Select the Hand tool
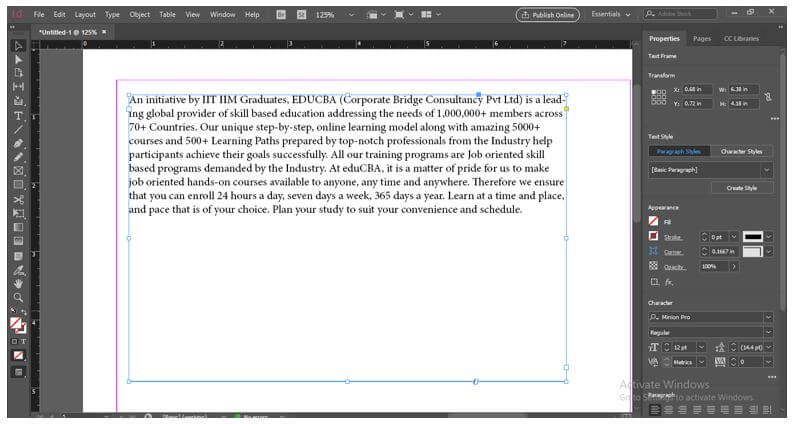The width and height of the screenshot is (799, 424). (x=18, y=283)
